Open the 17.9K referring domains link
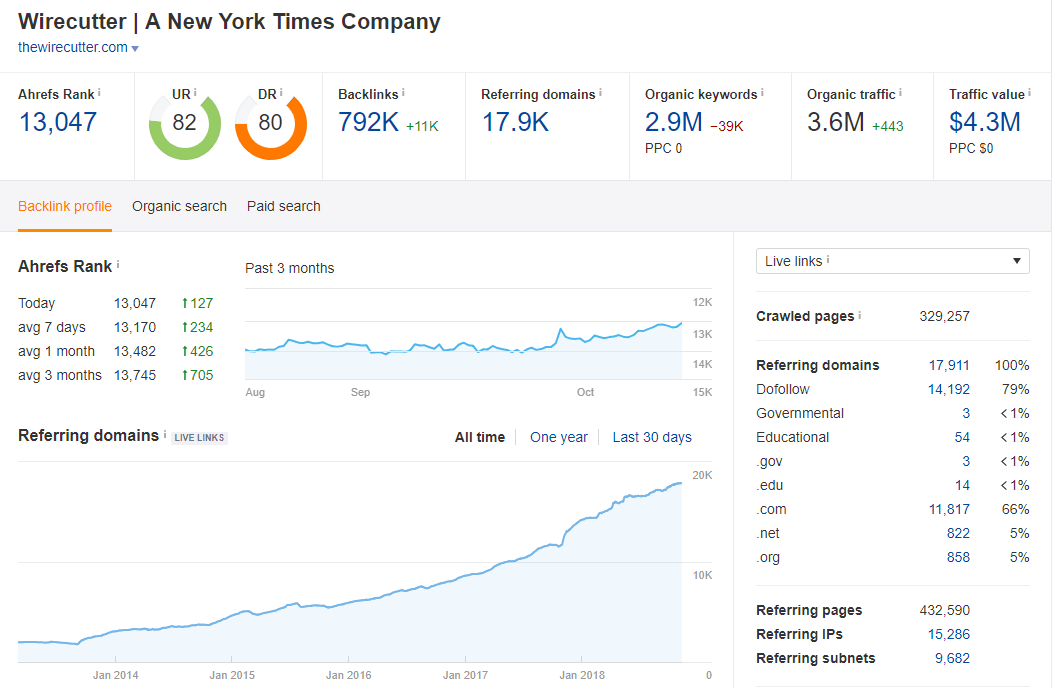 (x=516, y=122)
